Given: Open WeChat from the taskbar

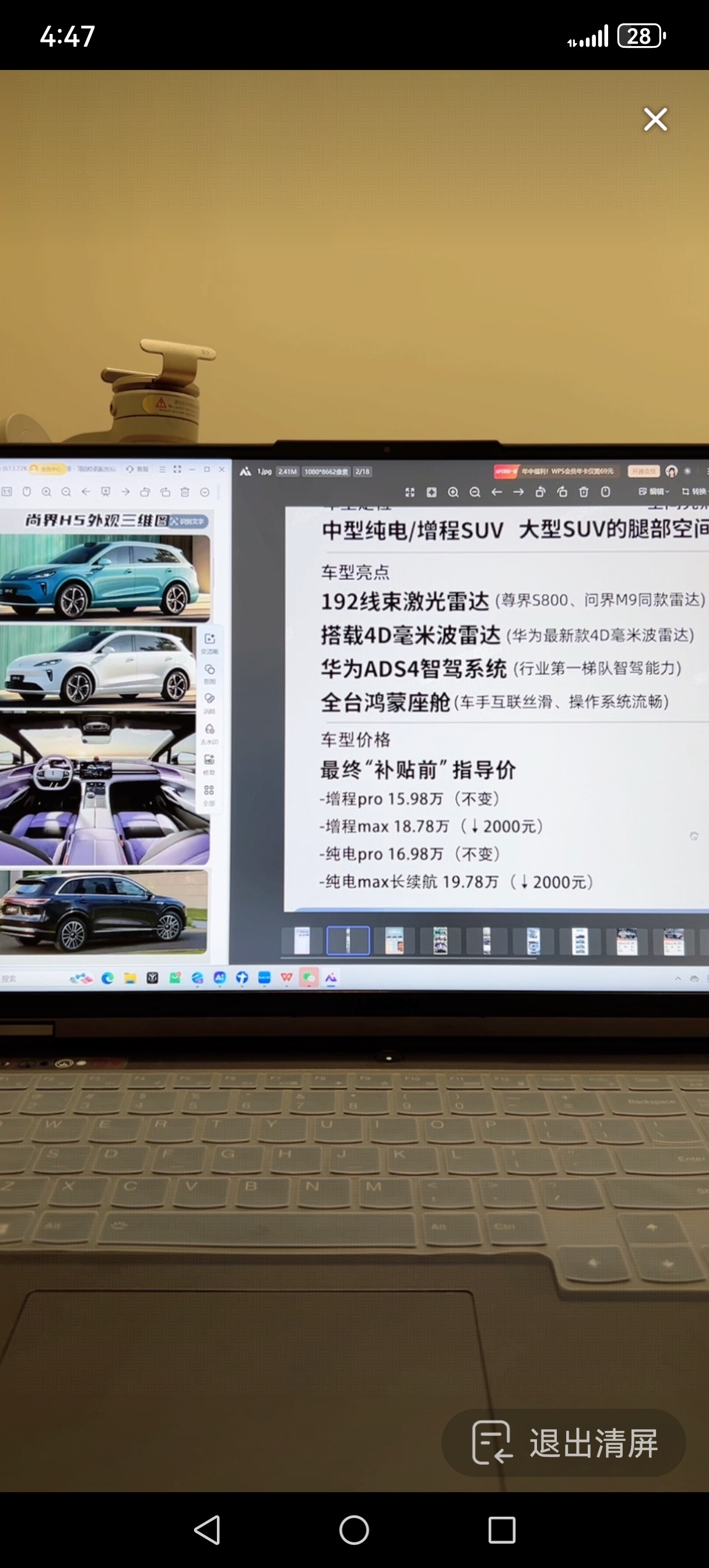Looking at the screenshot, I should point(309,978).
